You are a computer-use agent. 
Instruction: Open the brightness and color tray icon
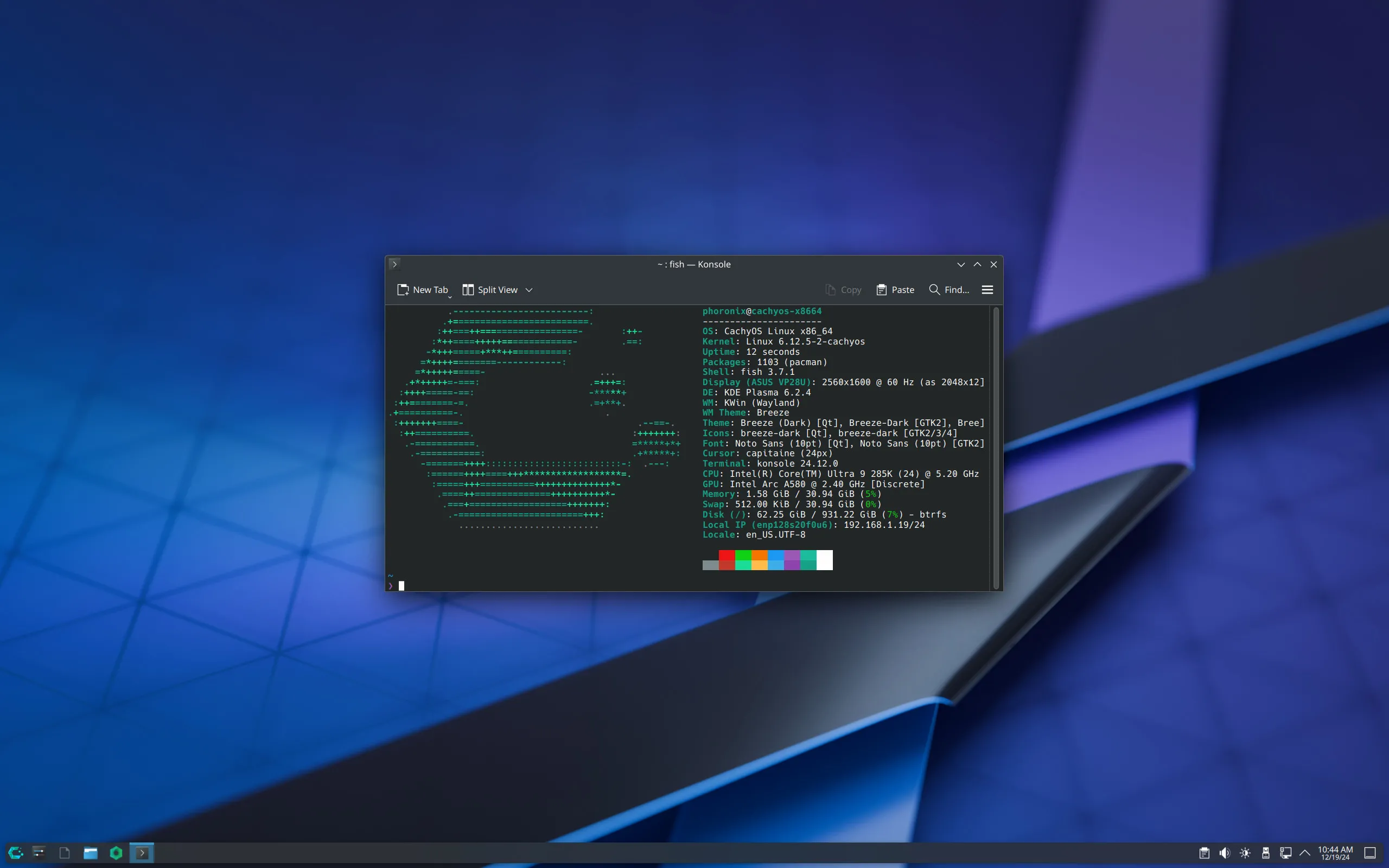(x=1245, y=852)
